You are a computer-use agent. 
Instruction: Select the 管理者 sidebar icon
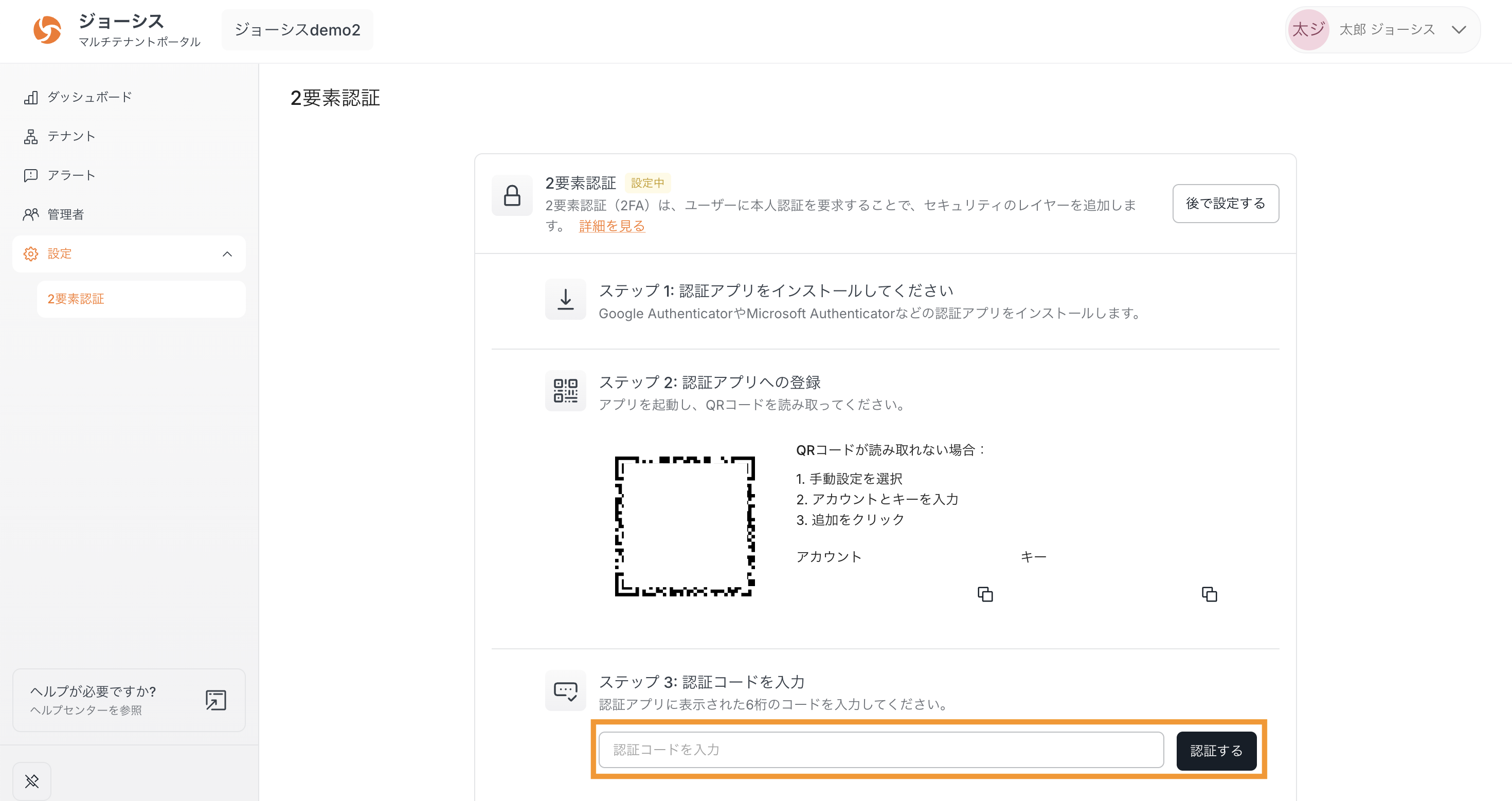point(31,214)
